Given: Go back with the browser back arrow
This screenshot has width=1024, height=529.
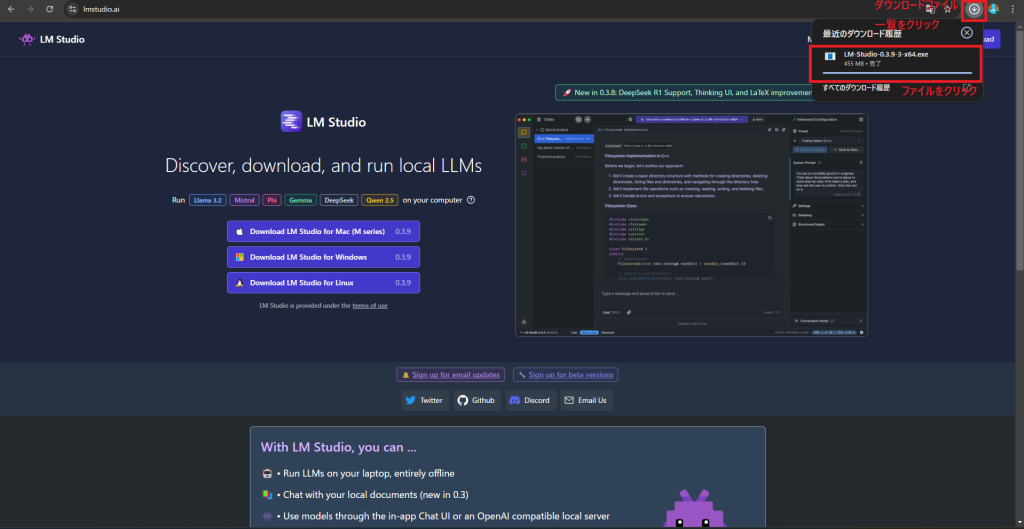Looking at the screenshot, I should (x=11, y=9).
